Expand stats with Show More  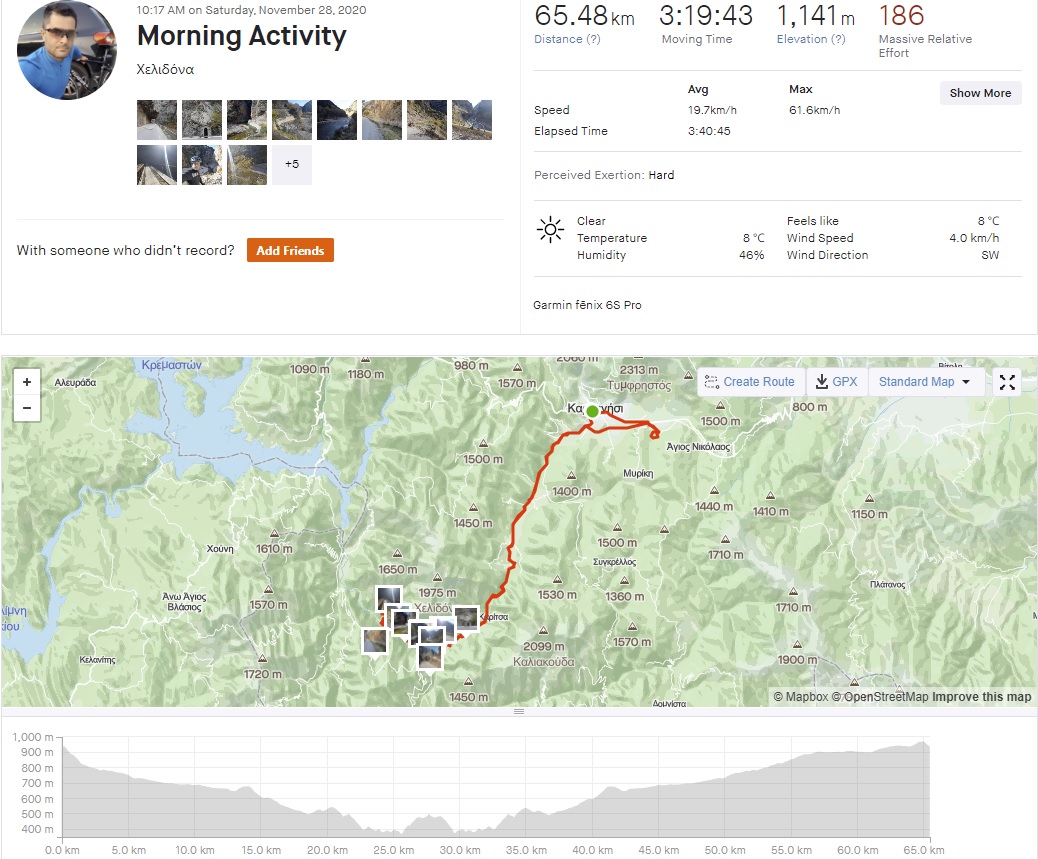pos(980,93)
